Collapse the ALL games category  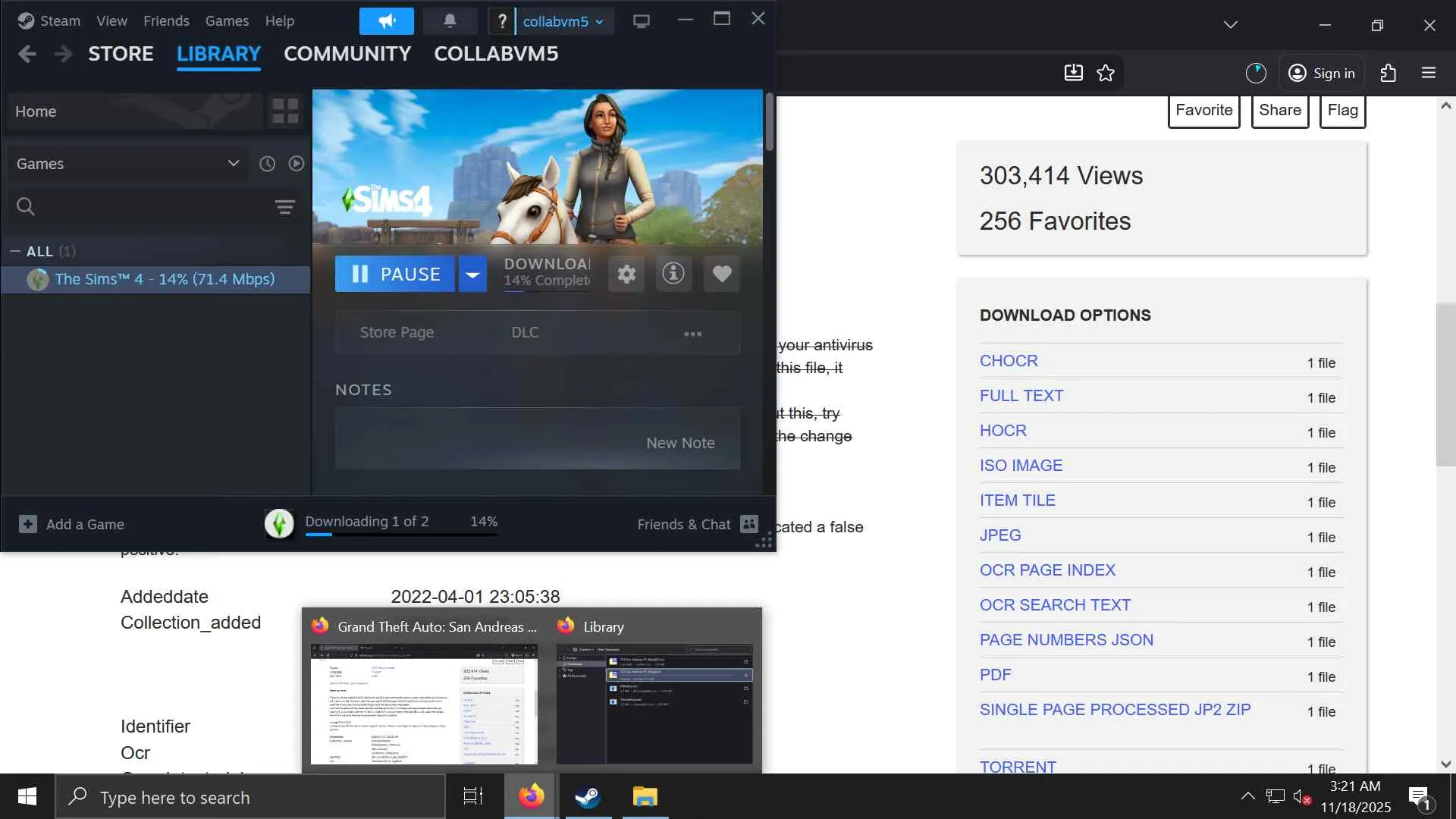15,251
